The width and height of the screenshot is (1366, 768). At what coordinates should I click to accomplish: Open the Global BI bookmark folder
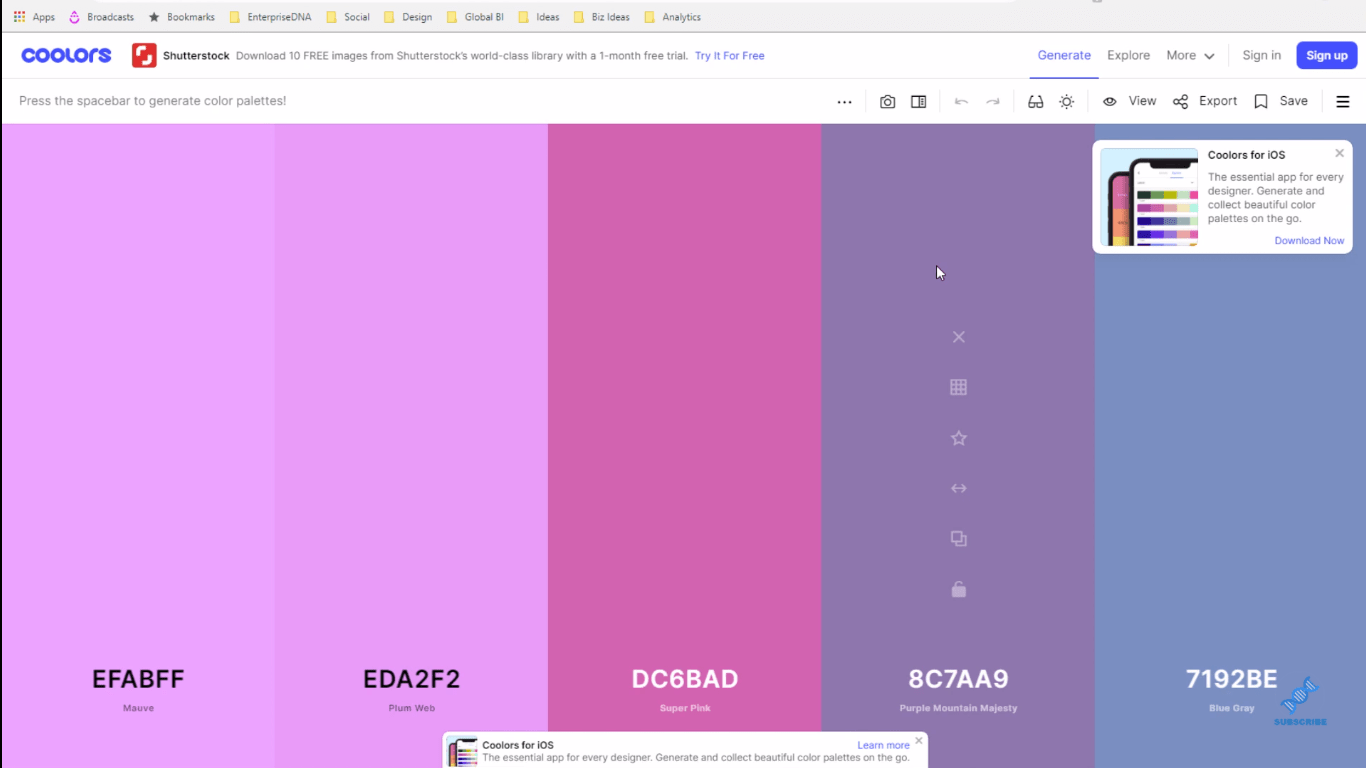pos(475,17)
